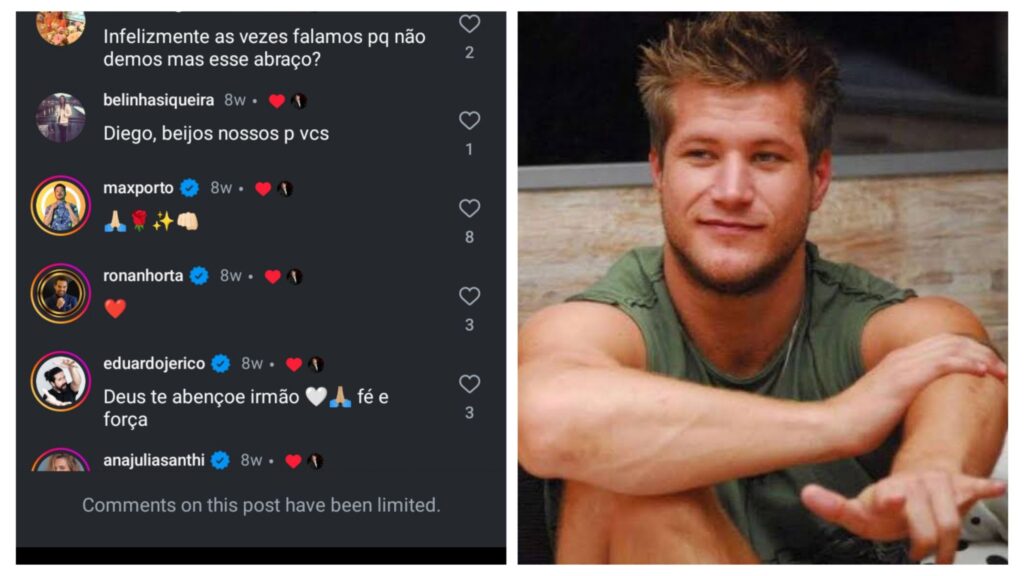Open the belinhasiqueira username link
The height and width of the screenshot is (576, 1024).
[159, 100]
